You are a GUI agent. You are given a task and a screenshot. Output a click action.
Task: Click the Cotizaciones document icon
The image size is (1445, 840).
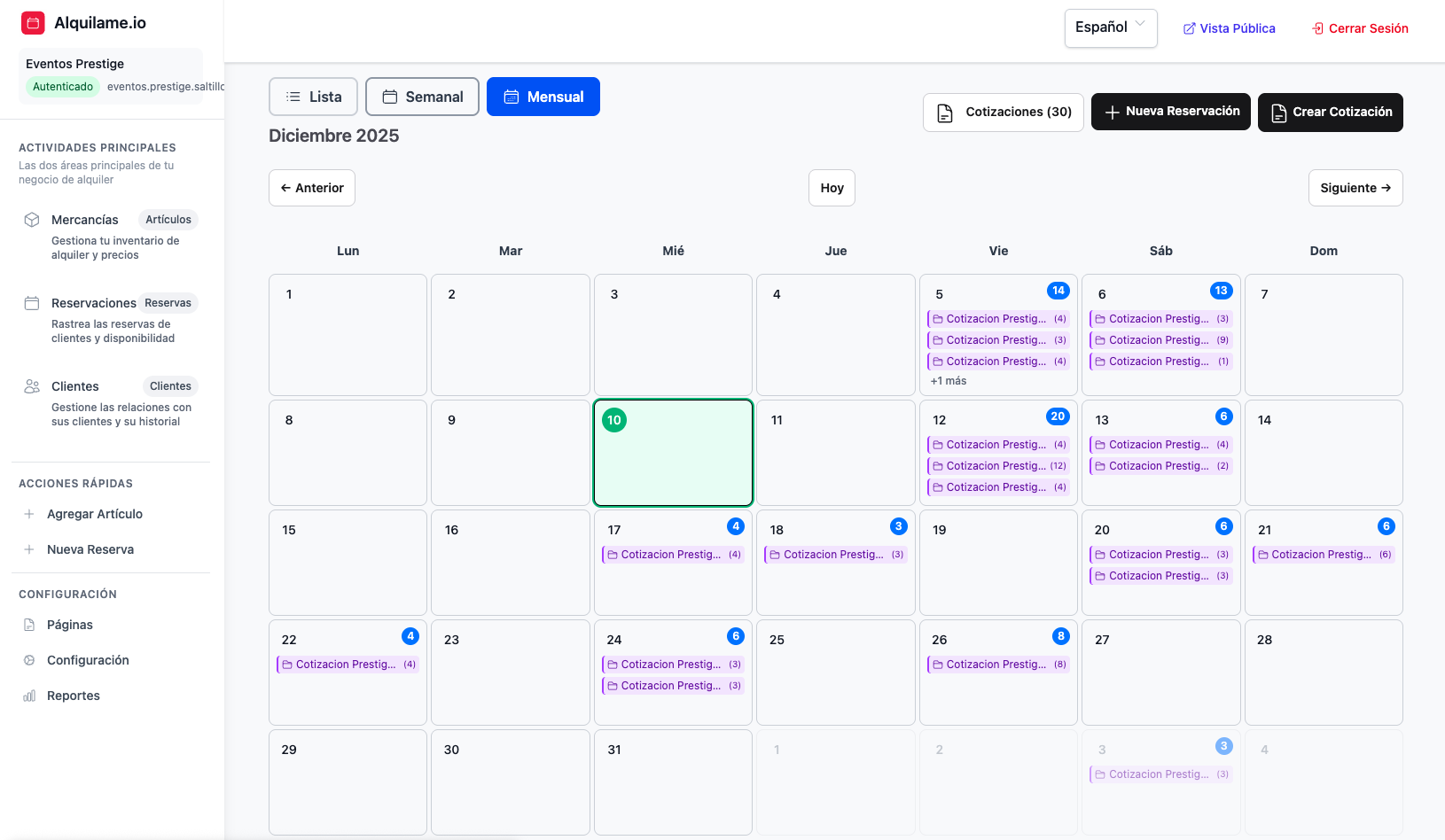click(x=945, y=113)
